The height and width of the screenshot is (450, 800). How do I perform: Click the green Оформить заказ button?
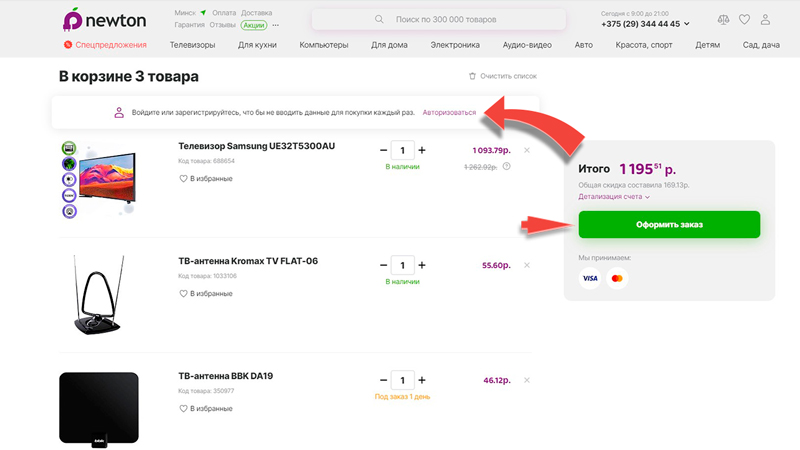pyautogui.click(x=669, y=224)
